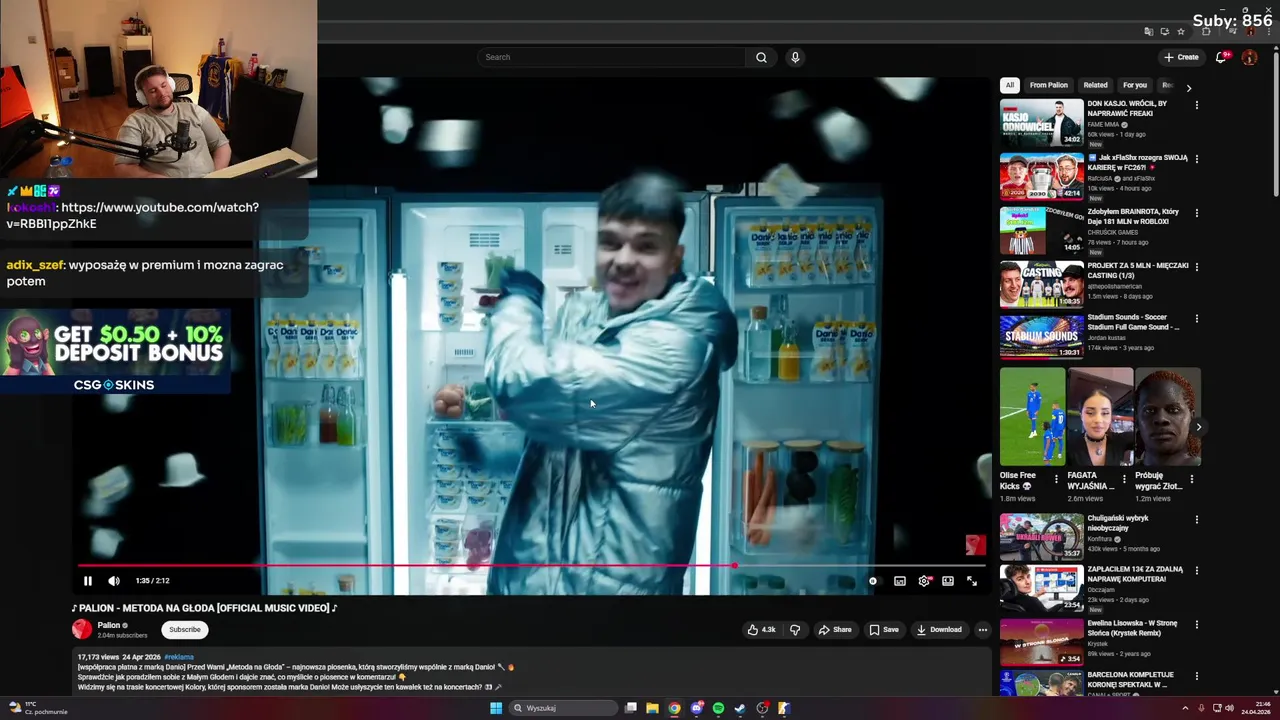Dislike the video with thumbs down

[795, 630]
